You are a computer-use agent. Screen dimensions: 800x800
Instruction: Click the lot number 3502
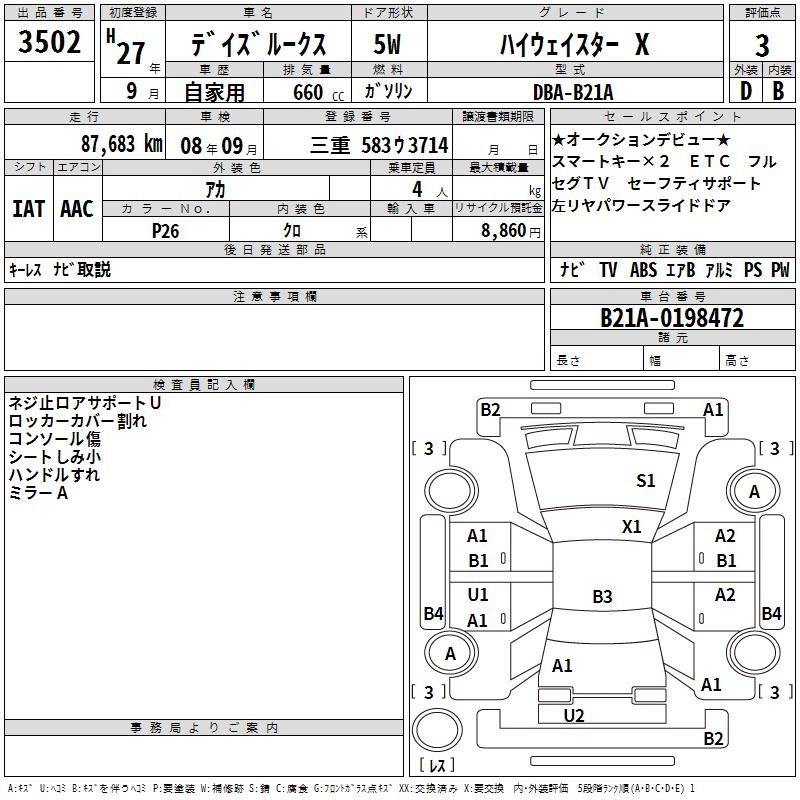pyautogui.click(x=49, y=45)
